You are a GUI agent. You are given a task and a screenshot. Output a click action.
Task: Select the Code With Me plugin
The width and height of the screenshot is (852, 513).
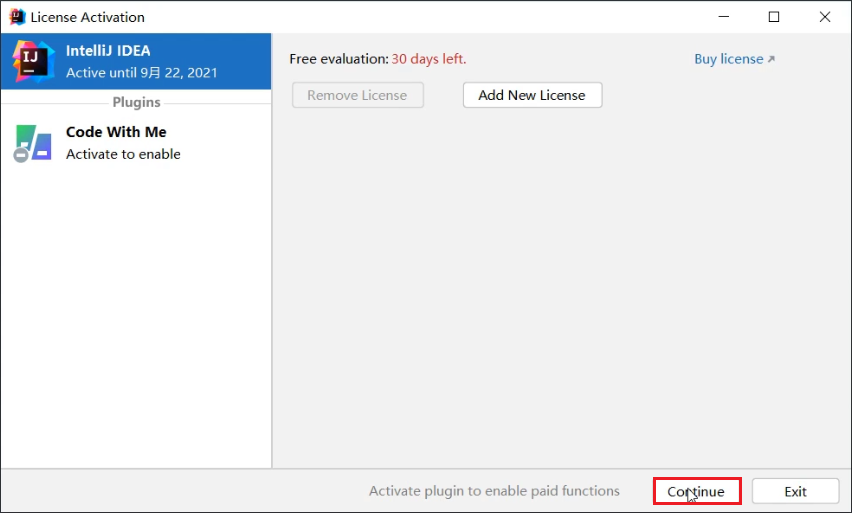click(136, 143)
